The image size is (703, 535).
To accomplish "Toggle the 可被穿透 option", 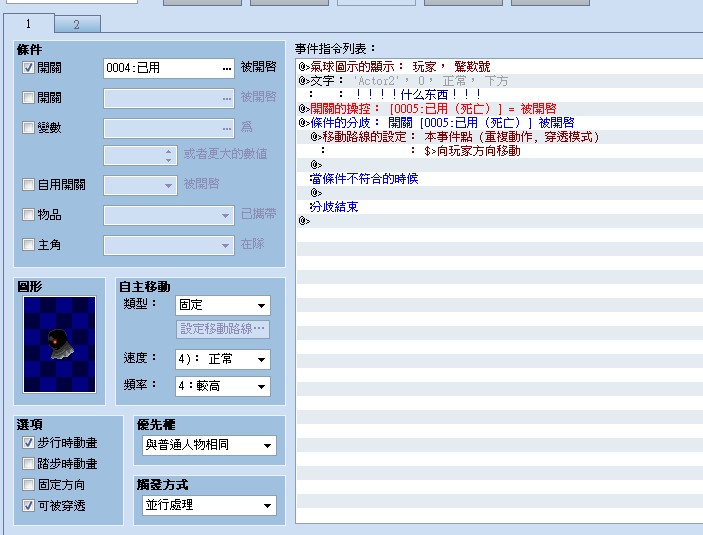I will point(28,505).
